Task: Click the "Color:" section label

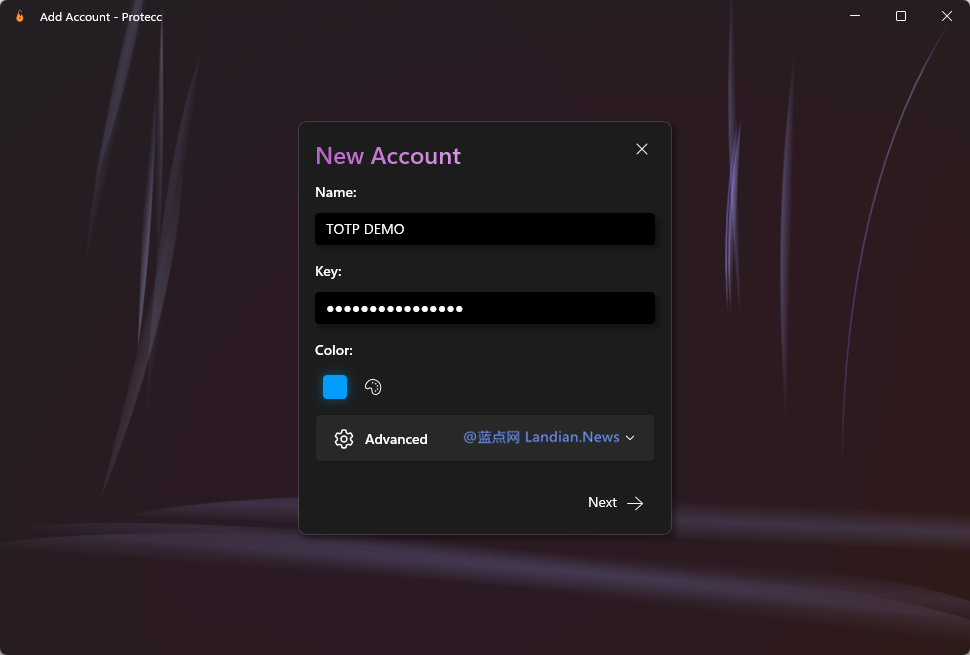Action: [334, 350]
